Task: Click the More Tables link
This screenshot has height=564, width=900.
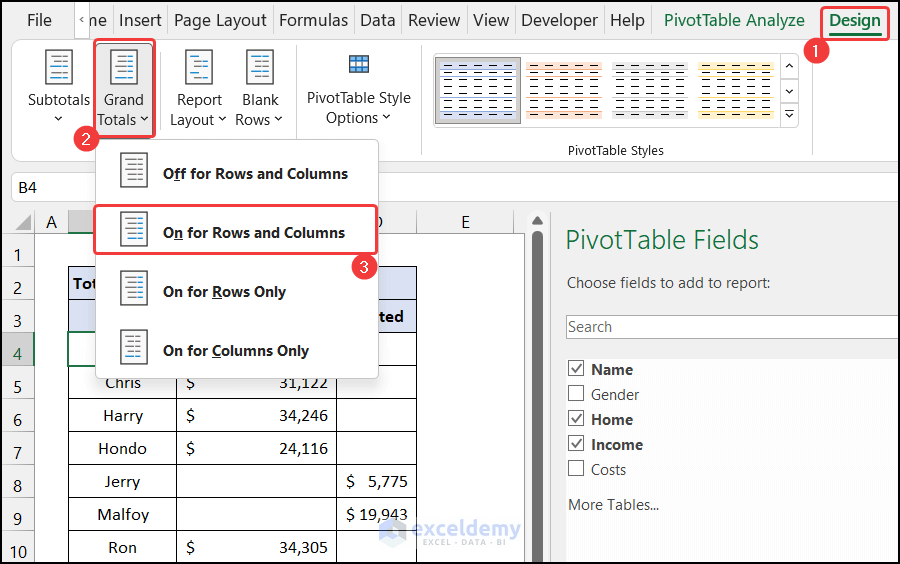Action: pyautogui.click(x=613, y=504)
